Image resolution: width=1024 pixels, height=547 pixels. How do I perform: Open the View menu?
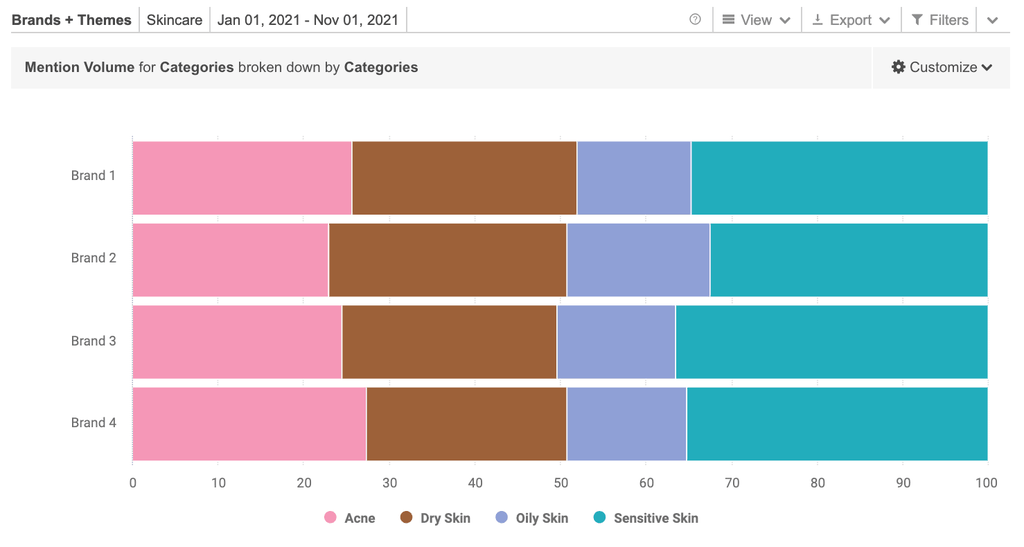(756, 20)
